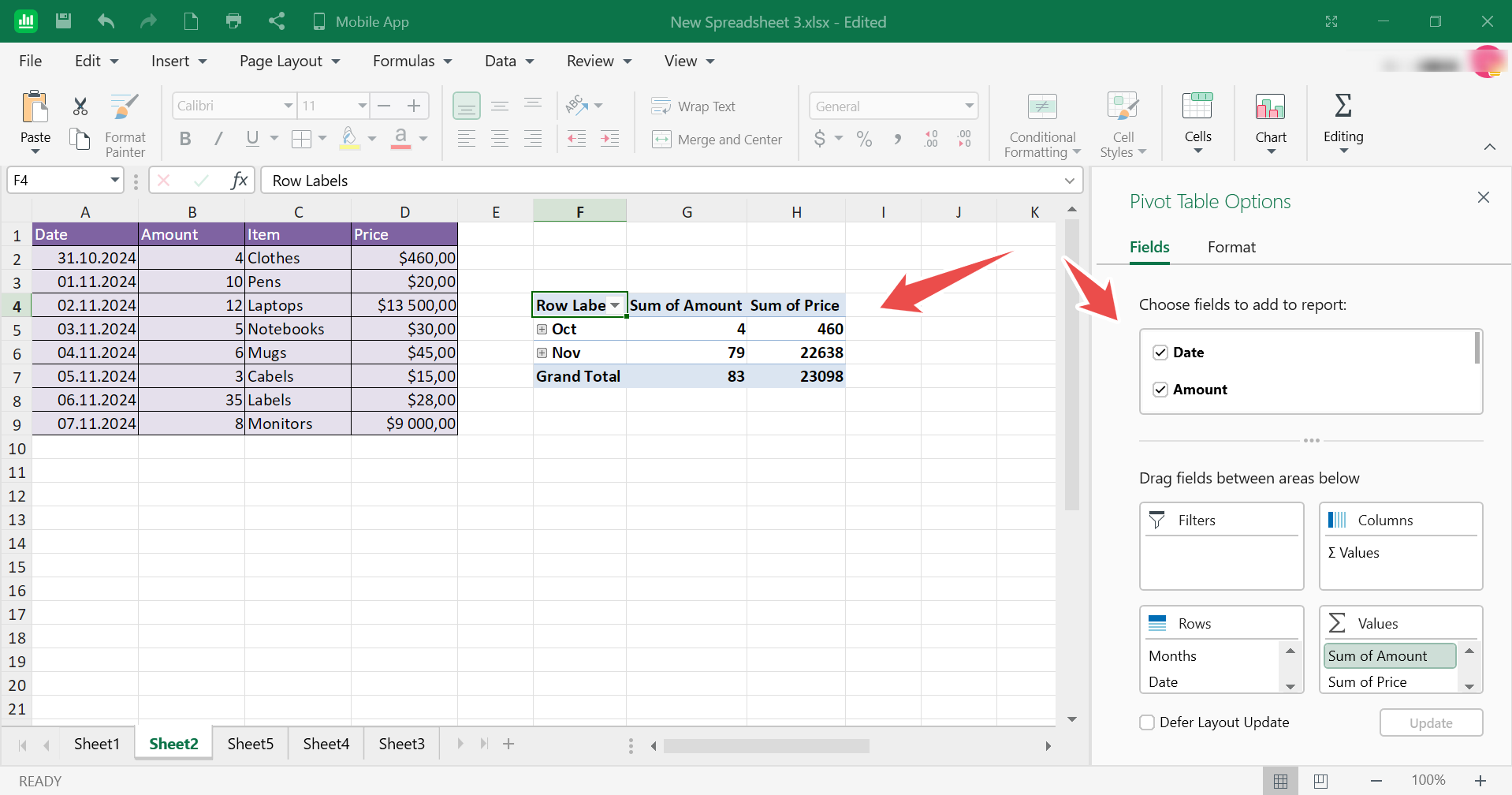Click the Paste clipboard icon
This screenshot has height=795, width=1512.
[35, 107]
